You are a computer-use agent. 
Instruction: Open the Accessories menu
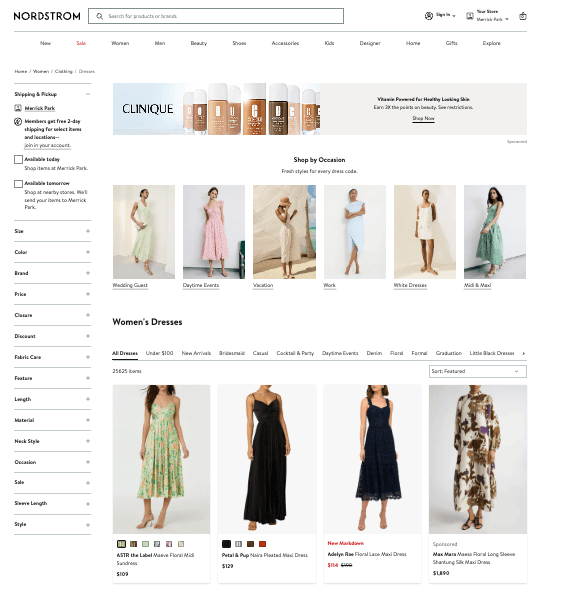(285, 43)
